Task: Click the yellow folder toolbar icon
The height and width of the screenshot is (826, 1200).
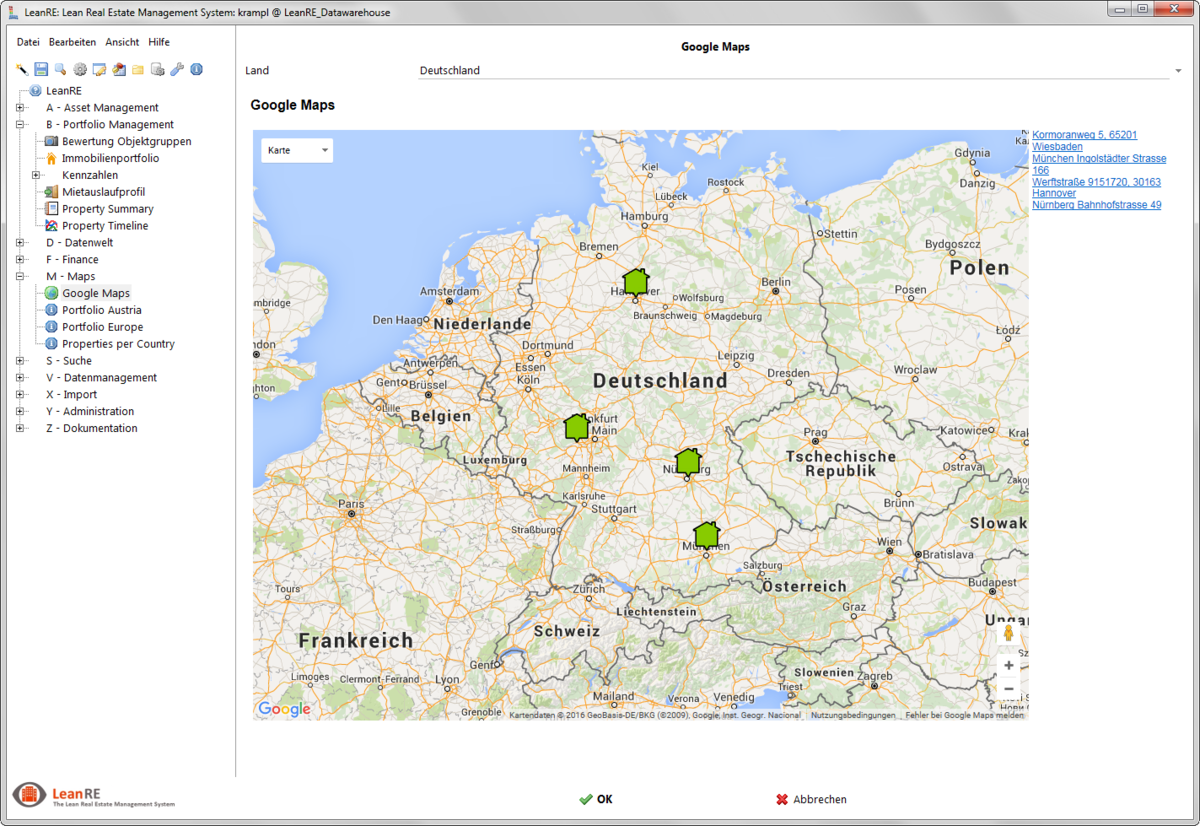Action: 138,69
